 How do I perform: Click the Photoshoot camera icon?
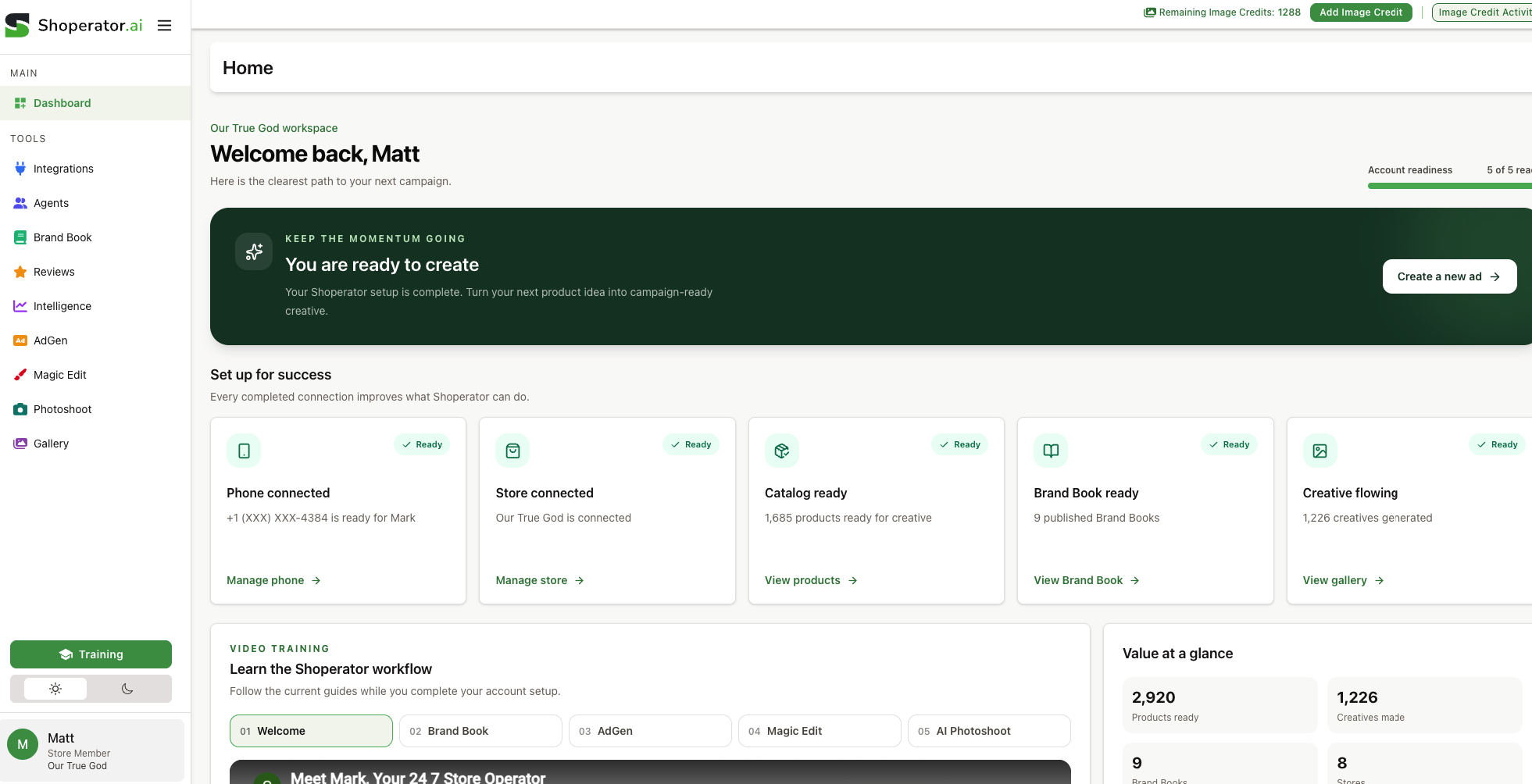coord(20,409)
